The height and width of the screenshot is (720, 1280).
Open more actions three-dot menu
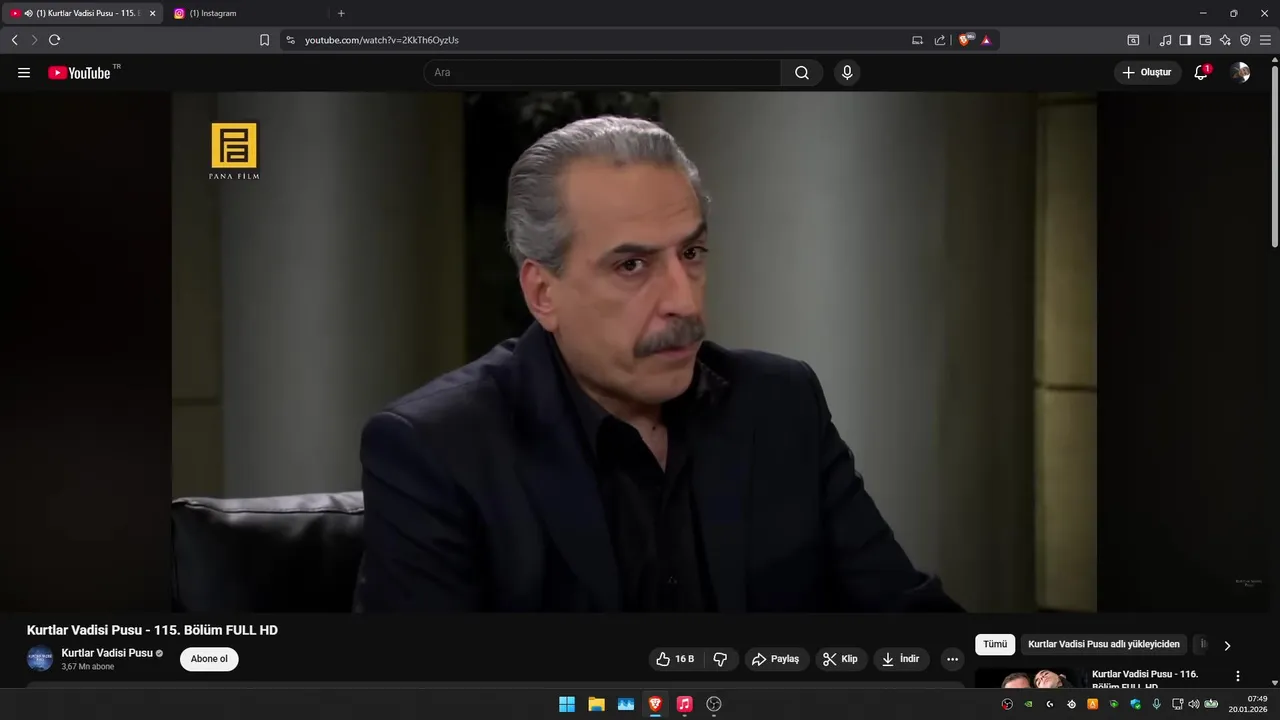coord(952,659)
